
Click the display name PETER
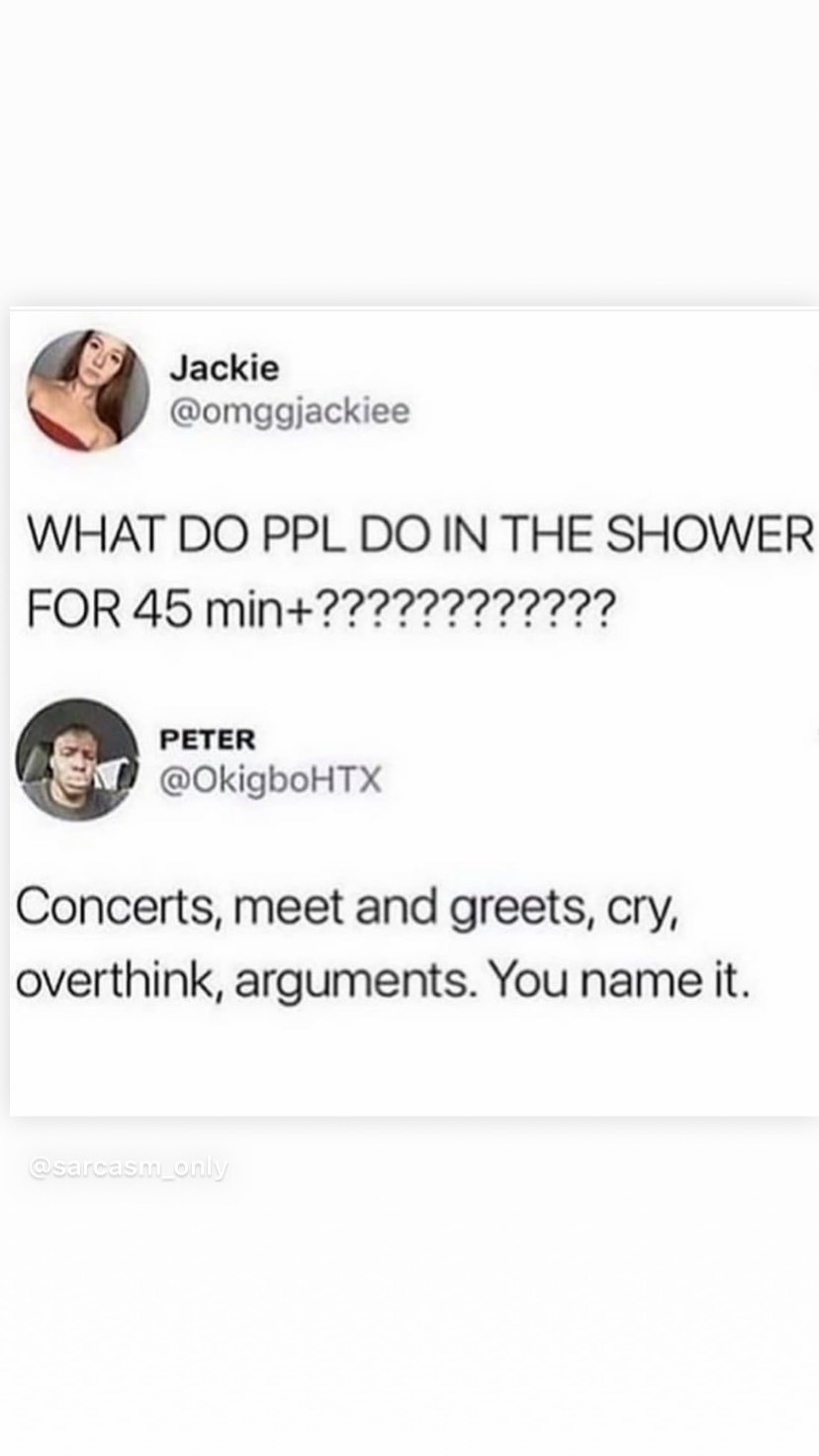tap(208, 739)
